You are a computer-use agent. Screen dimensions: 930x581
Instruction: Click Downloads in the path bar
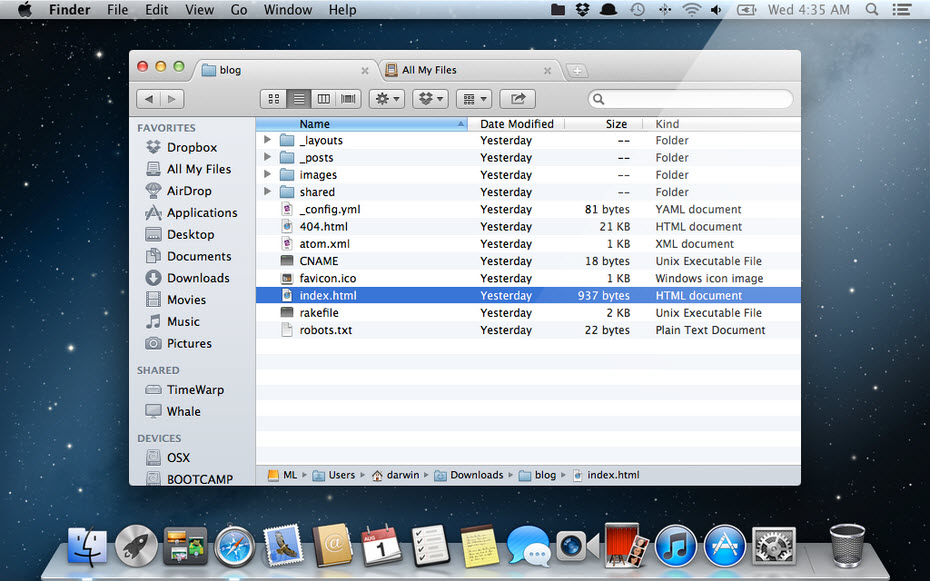[x=476, y=475]
